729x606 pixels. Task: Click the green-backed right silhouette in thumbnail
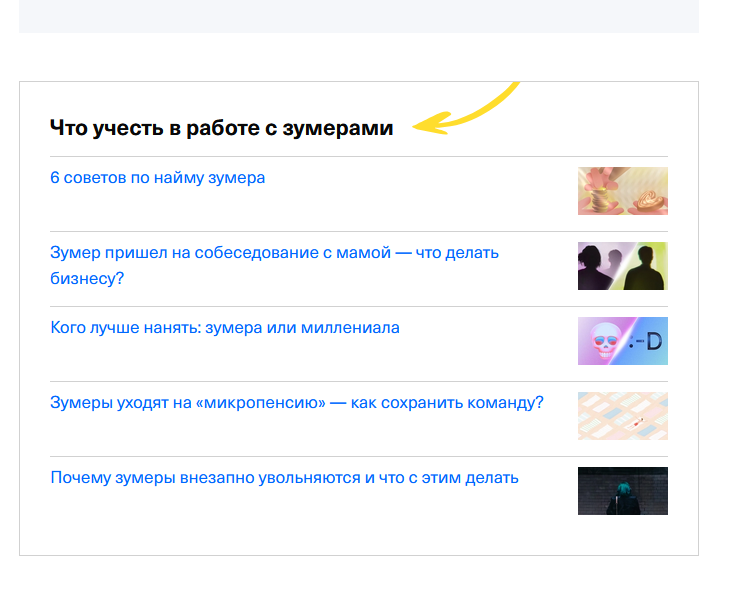646,267
